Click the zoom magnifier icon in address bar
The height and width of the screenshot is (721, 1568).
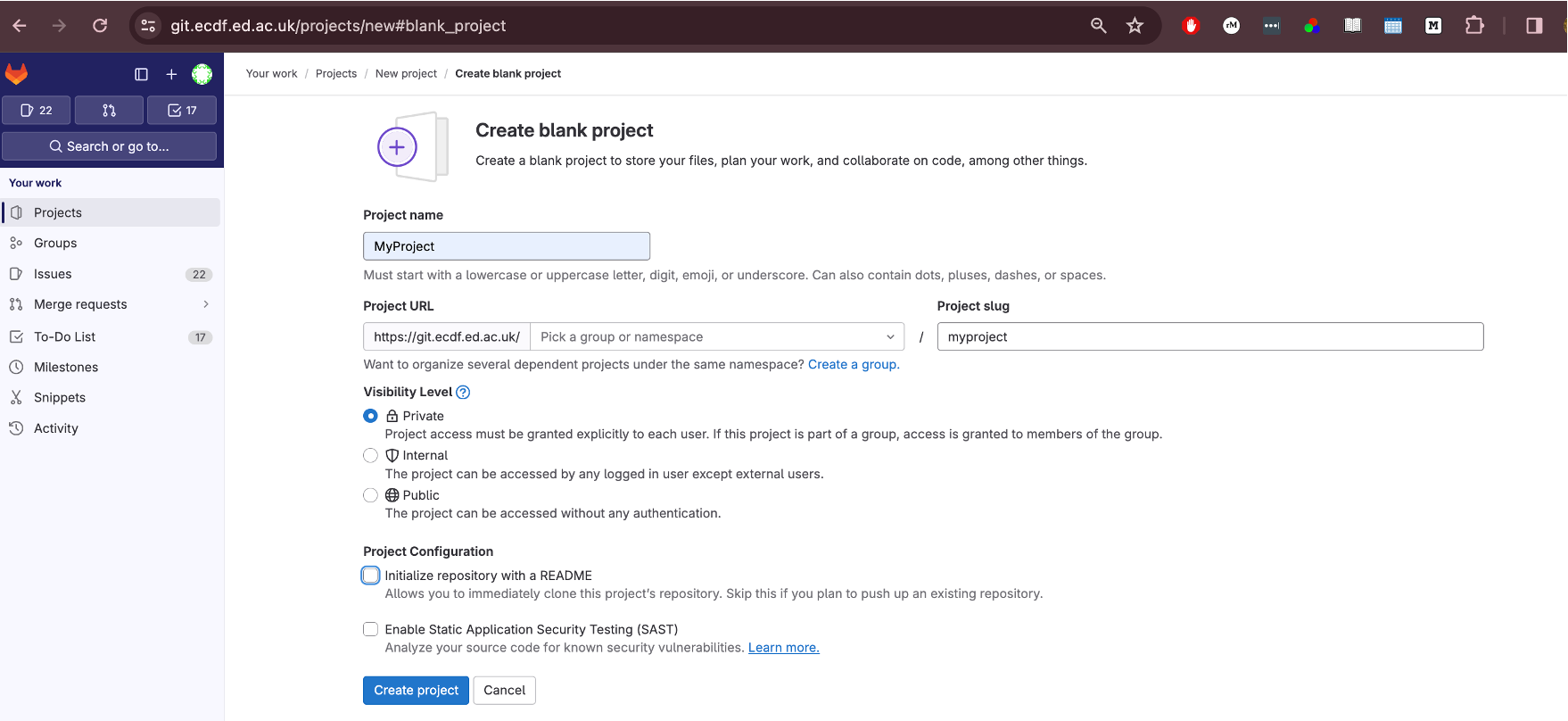1099,26
